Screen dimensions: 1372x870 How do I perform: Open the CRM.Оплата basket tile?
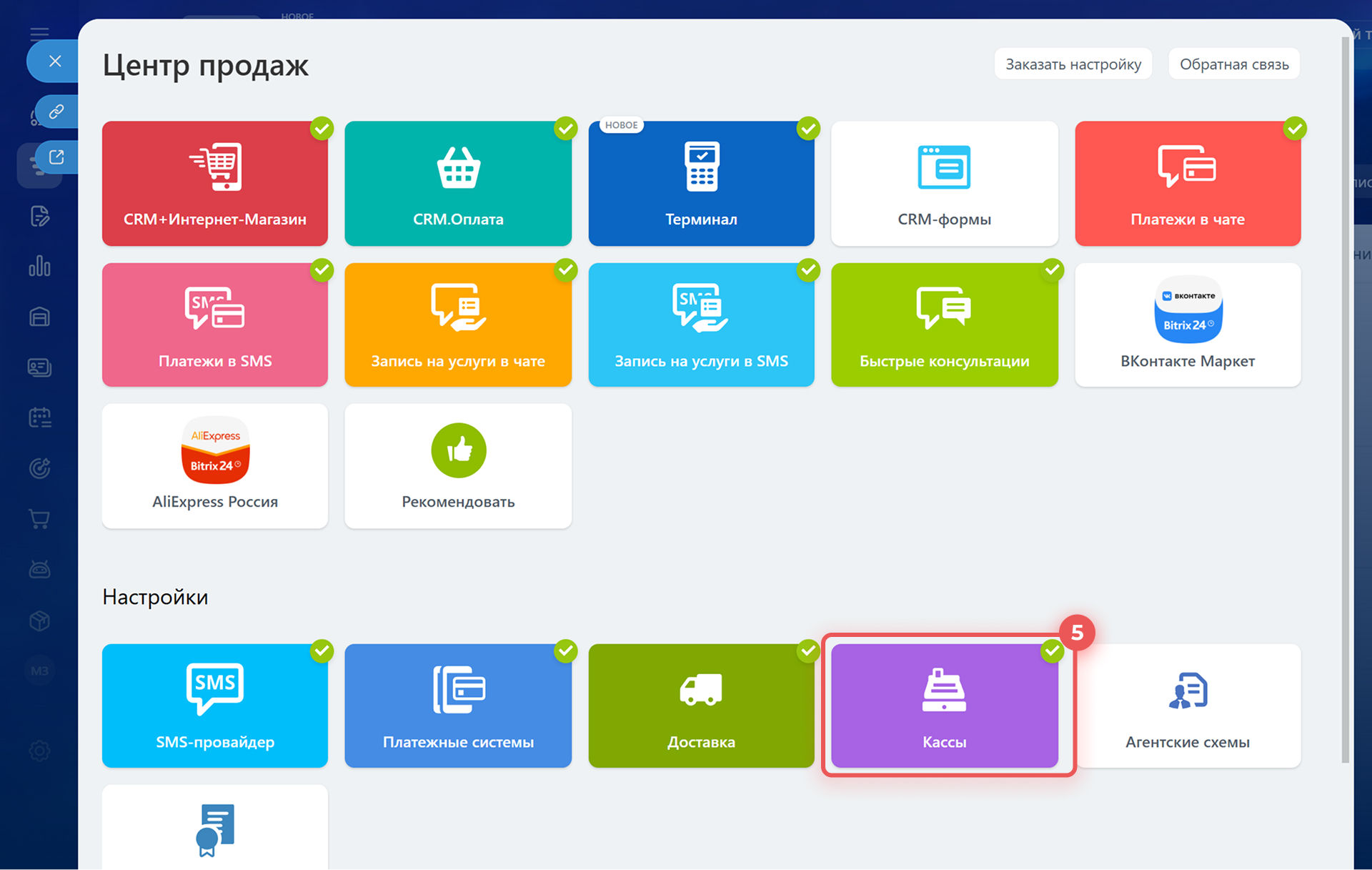(458, 183)
